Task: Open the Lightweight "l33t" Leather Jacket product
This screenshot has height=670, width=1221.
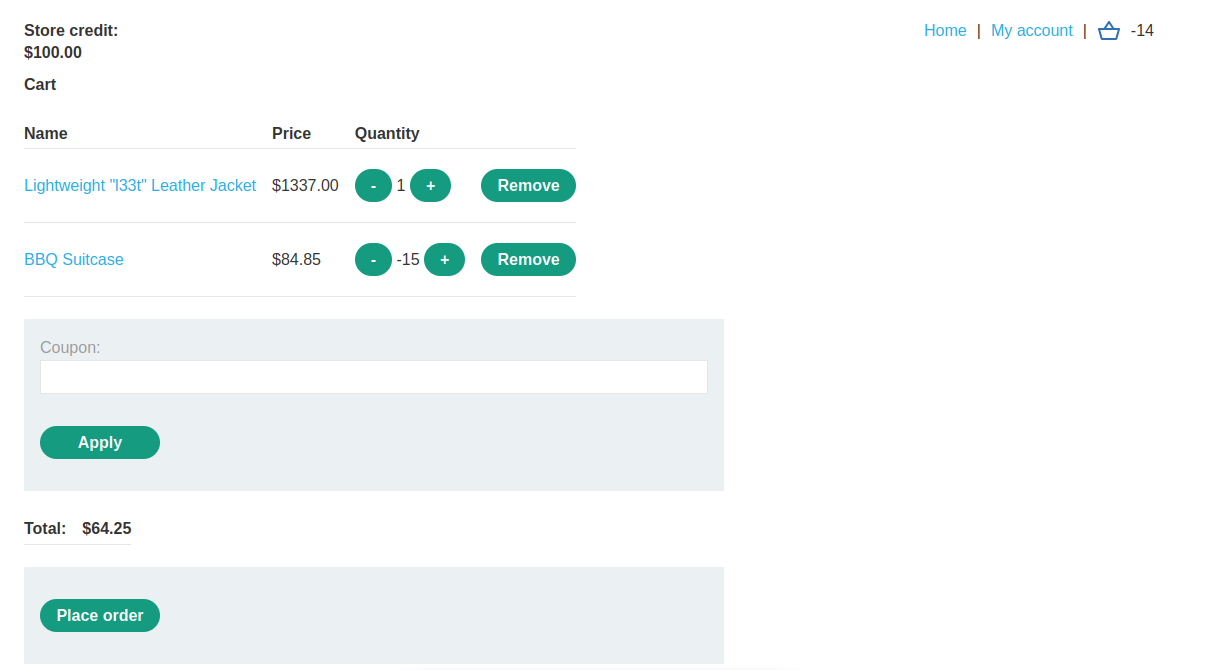Action: coord(140,186)
